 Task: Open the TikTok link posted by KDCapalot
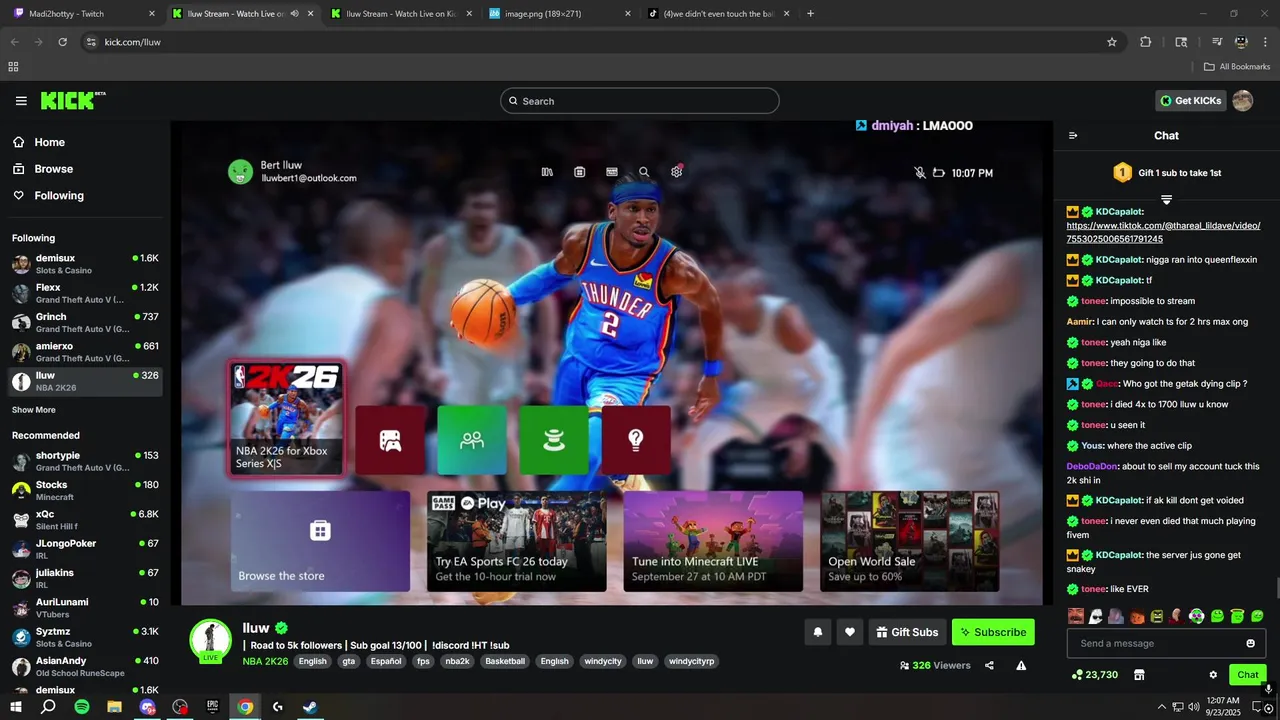click(x=1163, y=232)
